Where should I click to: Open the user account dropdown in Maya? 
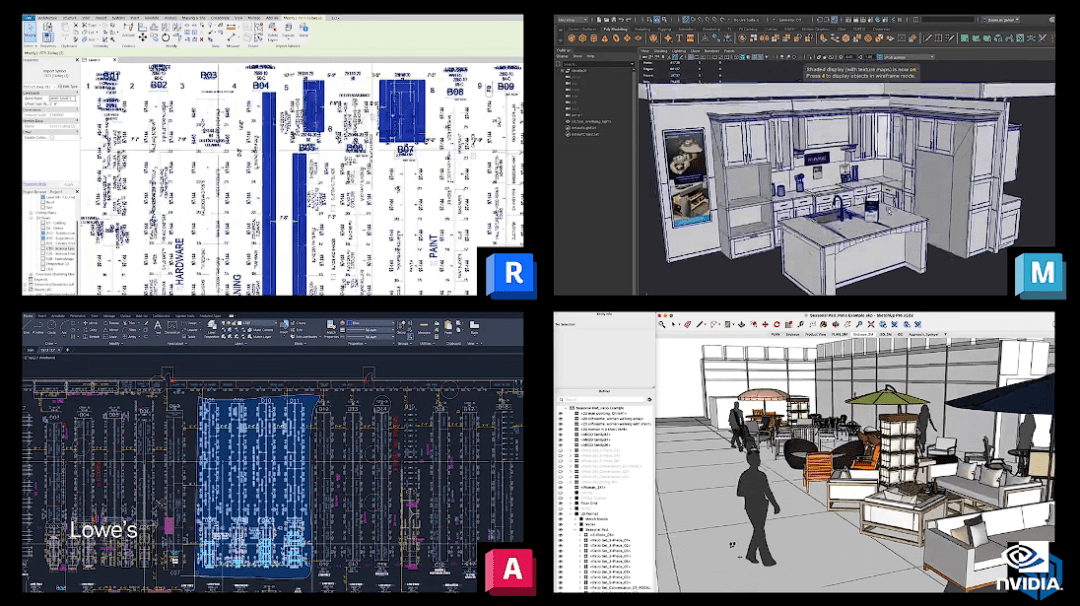[x=1001, y=20]
